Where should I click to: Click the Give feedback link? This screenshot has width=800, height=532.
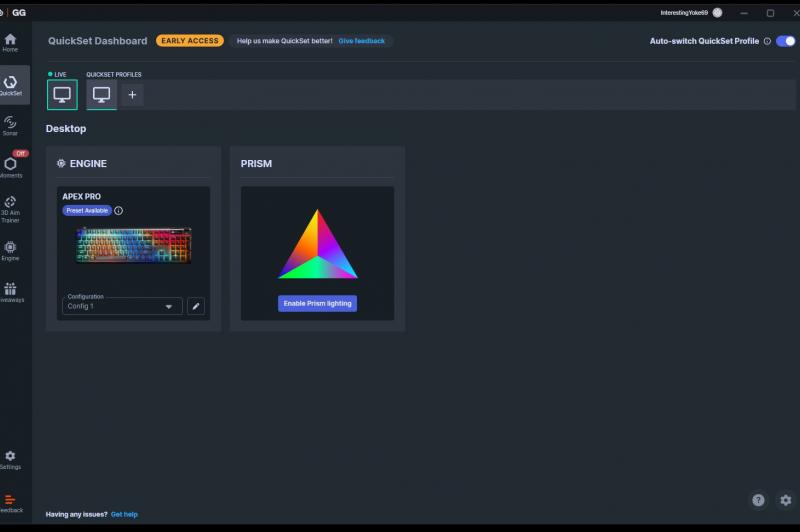point(362,41)
